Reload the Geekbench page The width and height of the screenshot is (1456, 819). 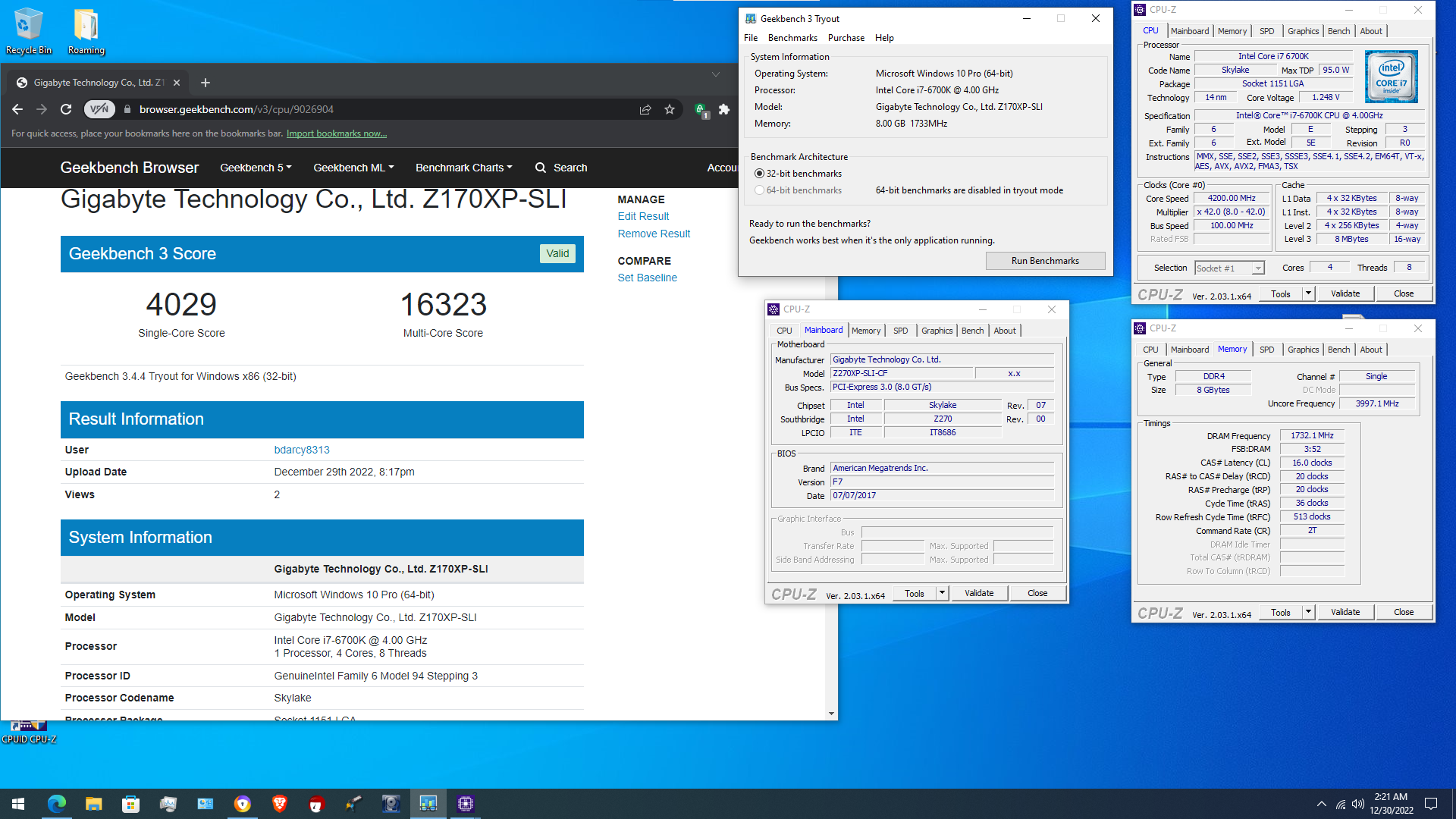tap(66, 109)
